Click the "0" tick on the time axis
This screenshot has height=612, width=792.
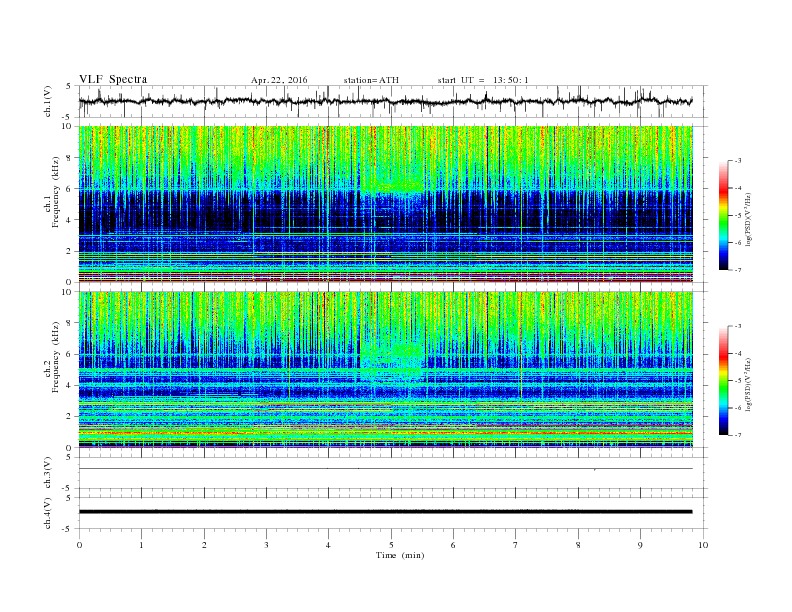79,545
